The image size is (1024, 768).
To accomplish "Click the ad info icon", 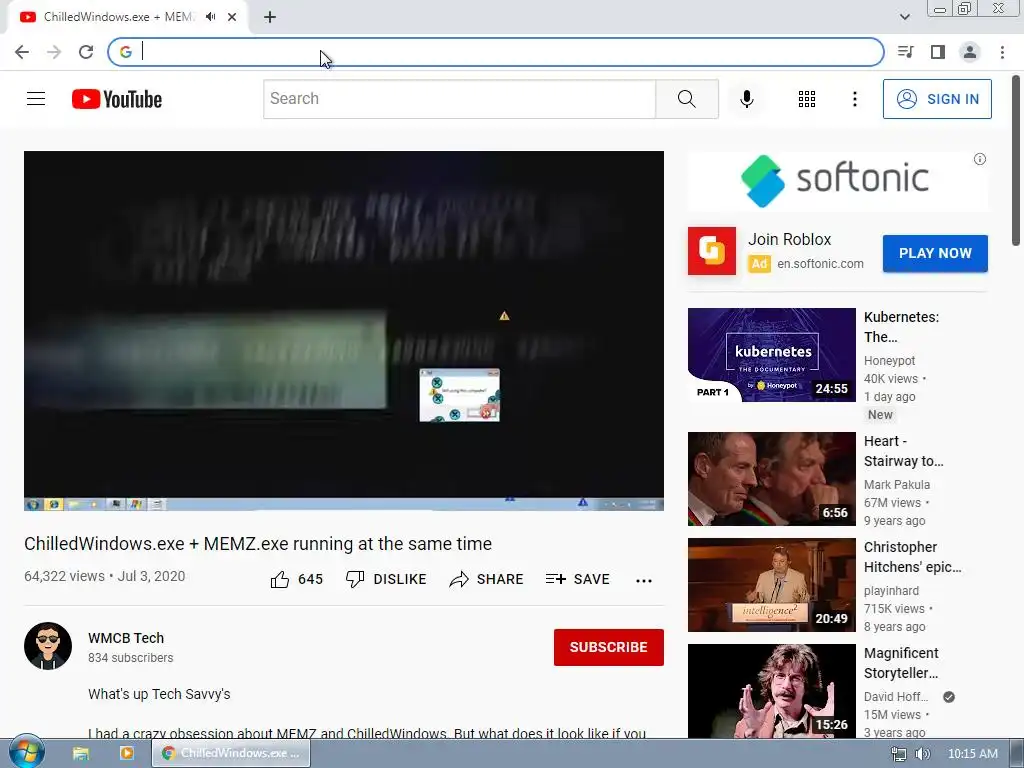I will (x=980, y=159).
